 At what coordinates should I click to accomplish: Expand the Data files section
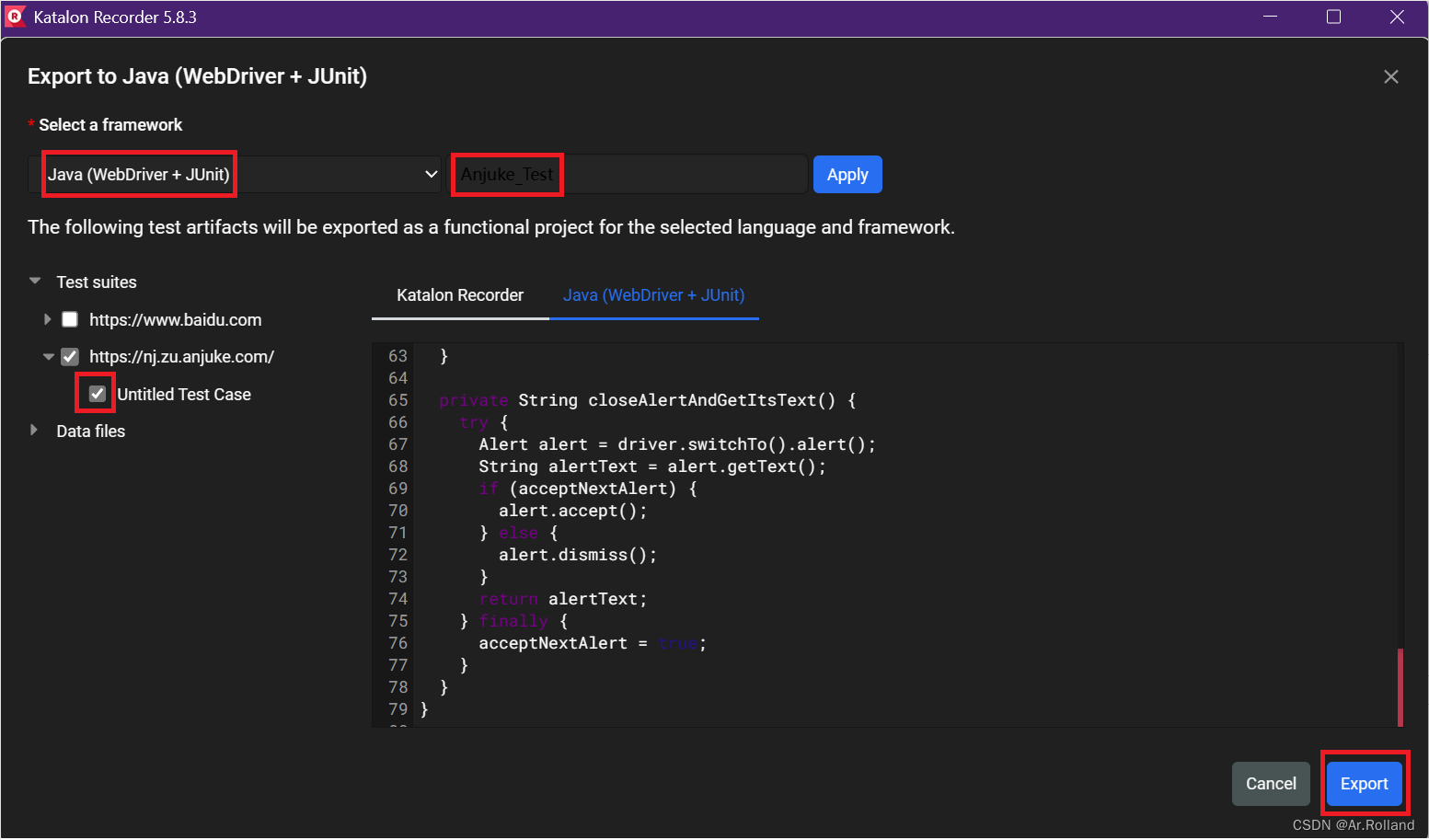(x=35, y=430)
